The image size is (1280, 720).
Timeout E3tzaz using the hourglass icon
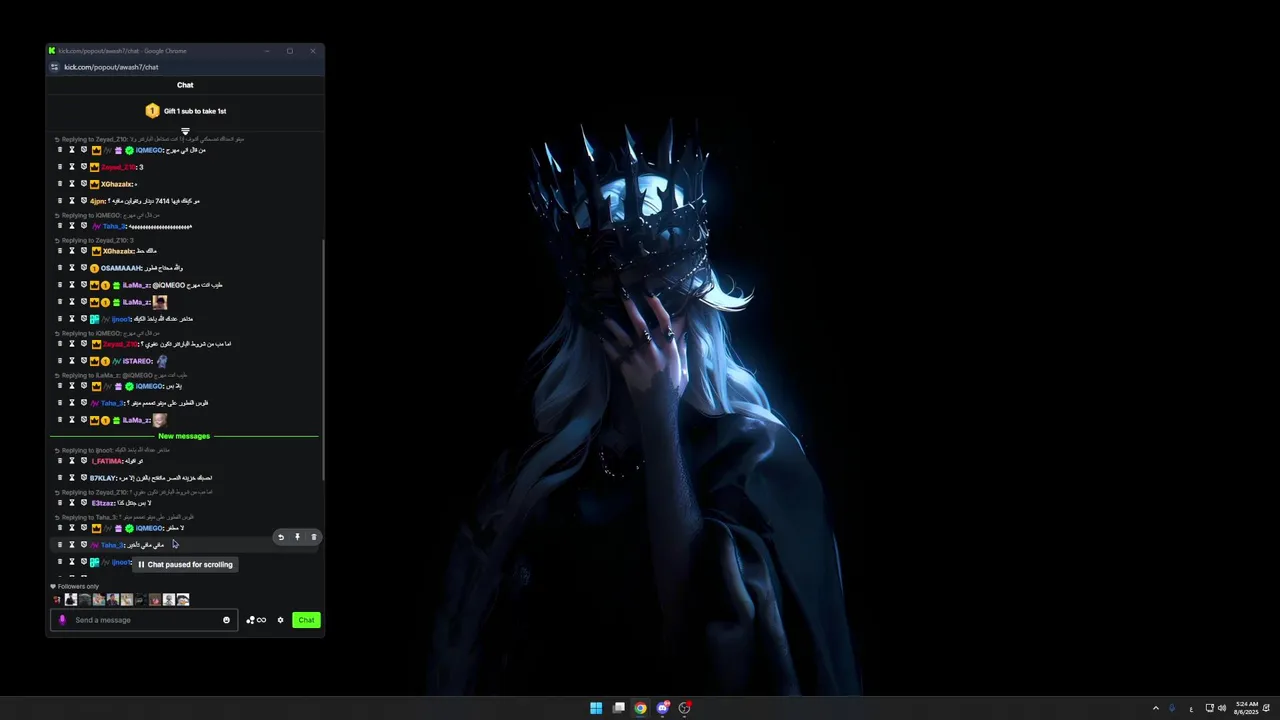[x=72, y=503]
